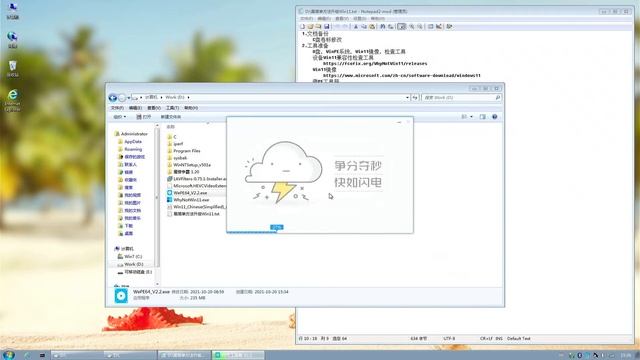Viewport: 640px width, 360px height.
Task: Open Explorer's 帮助(H) menu
Action: [191, 108]
